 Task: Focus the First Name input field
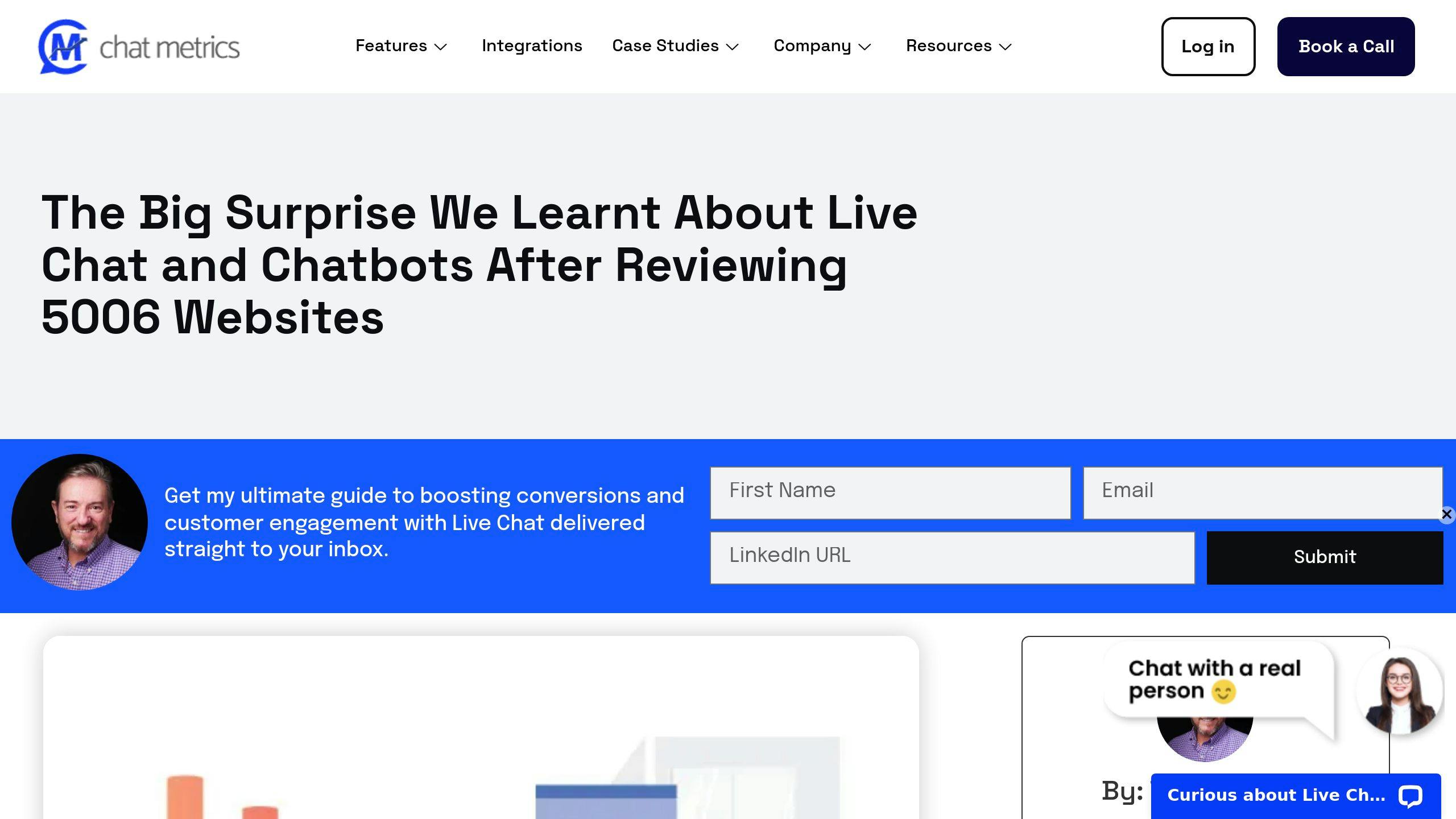890,493
